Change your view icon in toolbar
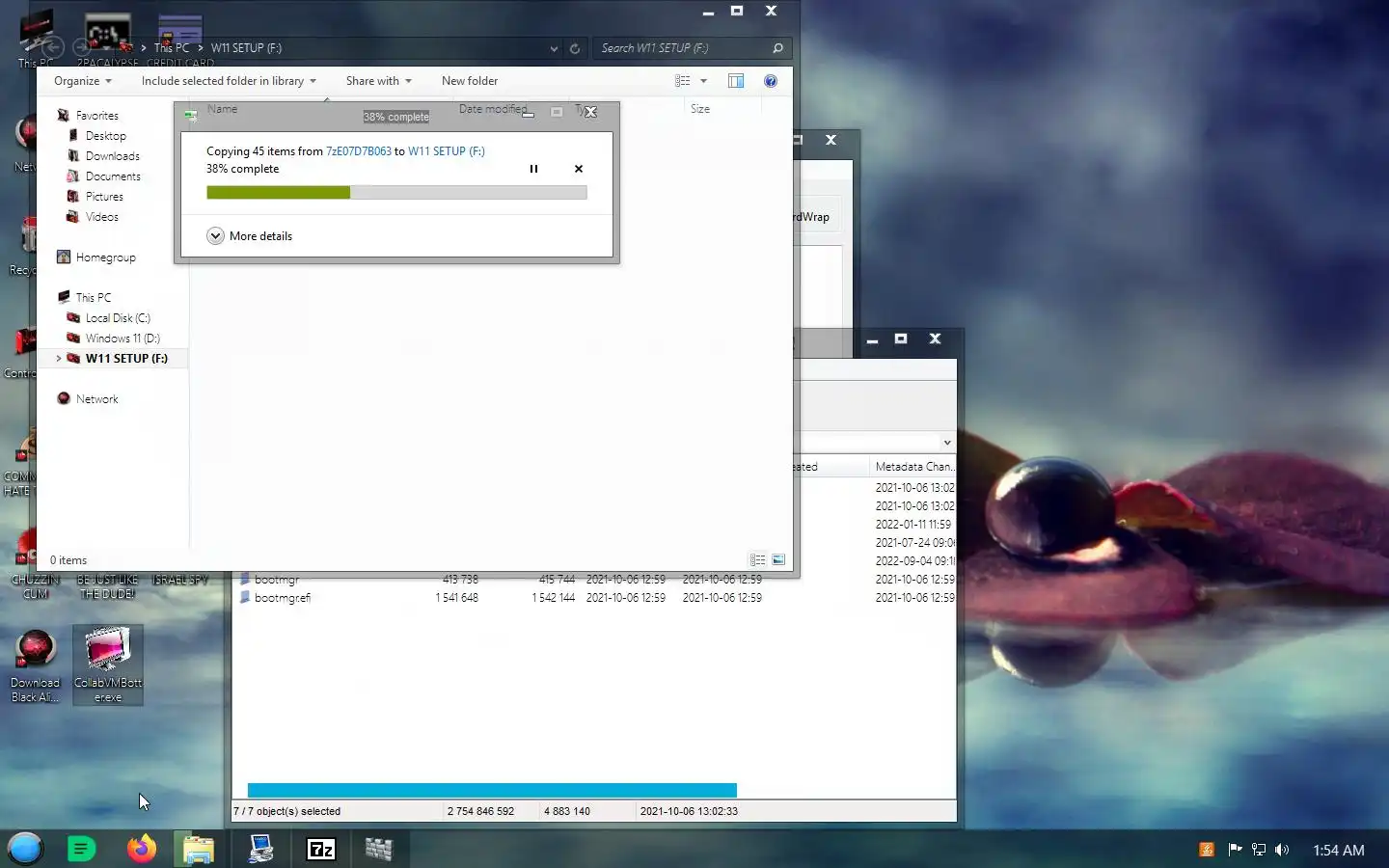1389x868 pixels. (683, 81)
